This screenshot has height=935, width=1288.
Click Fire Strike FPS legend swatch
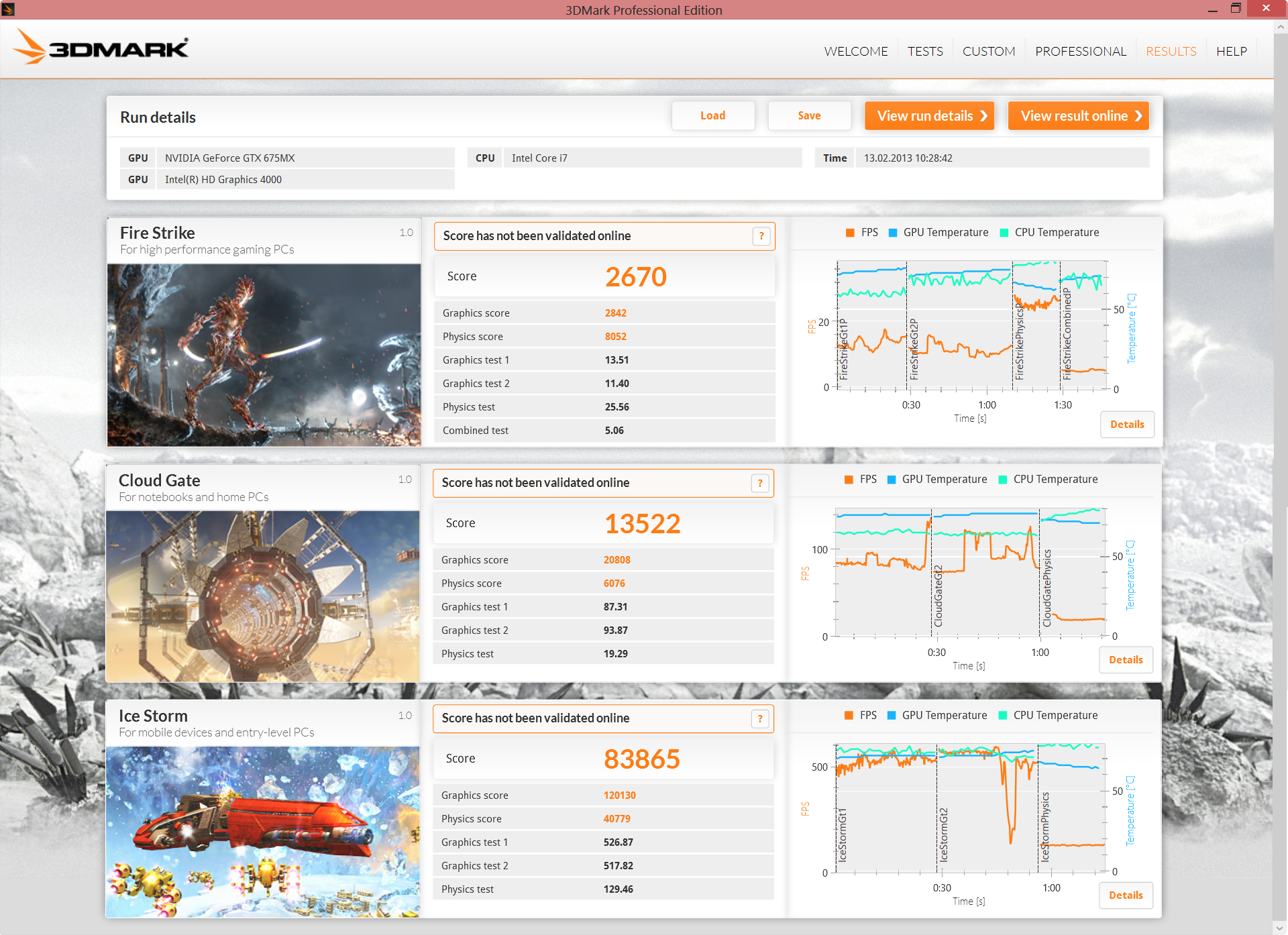pos(850,233)
